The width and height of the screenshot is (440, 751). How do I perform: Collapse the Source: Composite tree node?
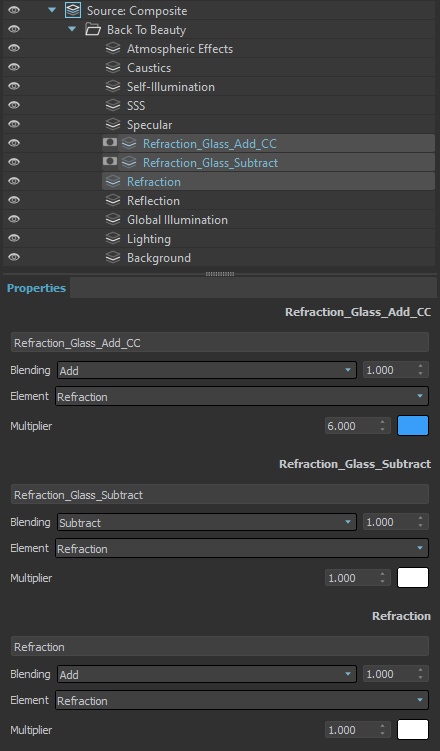52,10
